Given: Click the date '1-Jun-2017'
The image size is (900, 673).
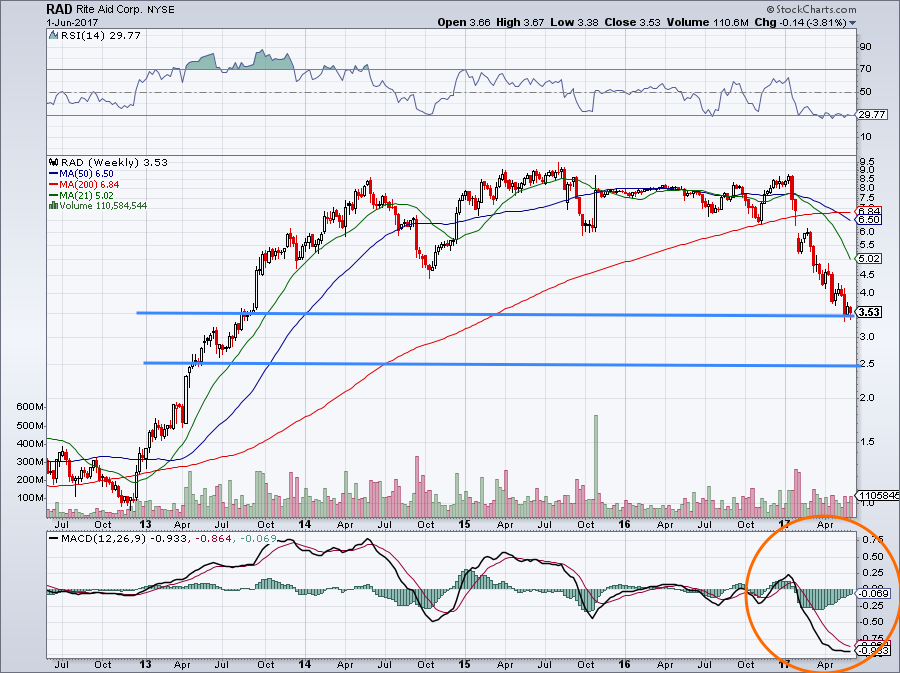Looking at the screenshot, I should [72, 23].
